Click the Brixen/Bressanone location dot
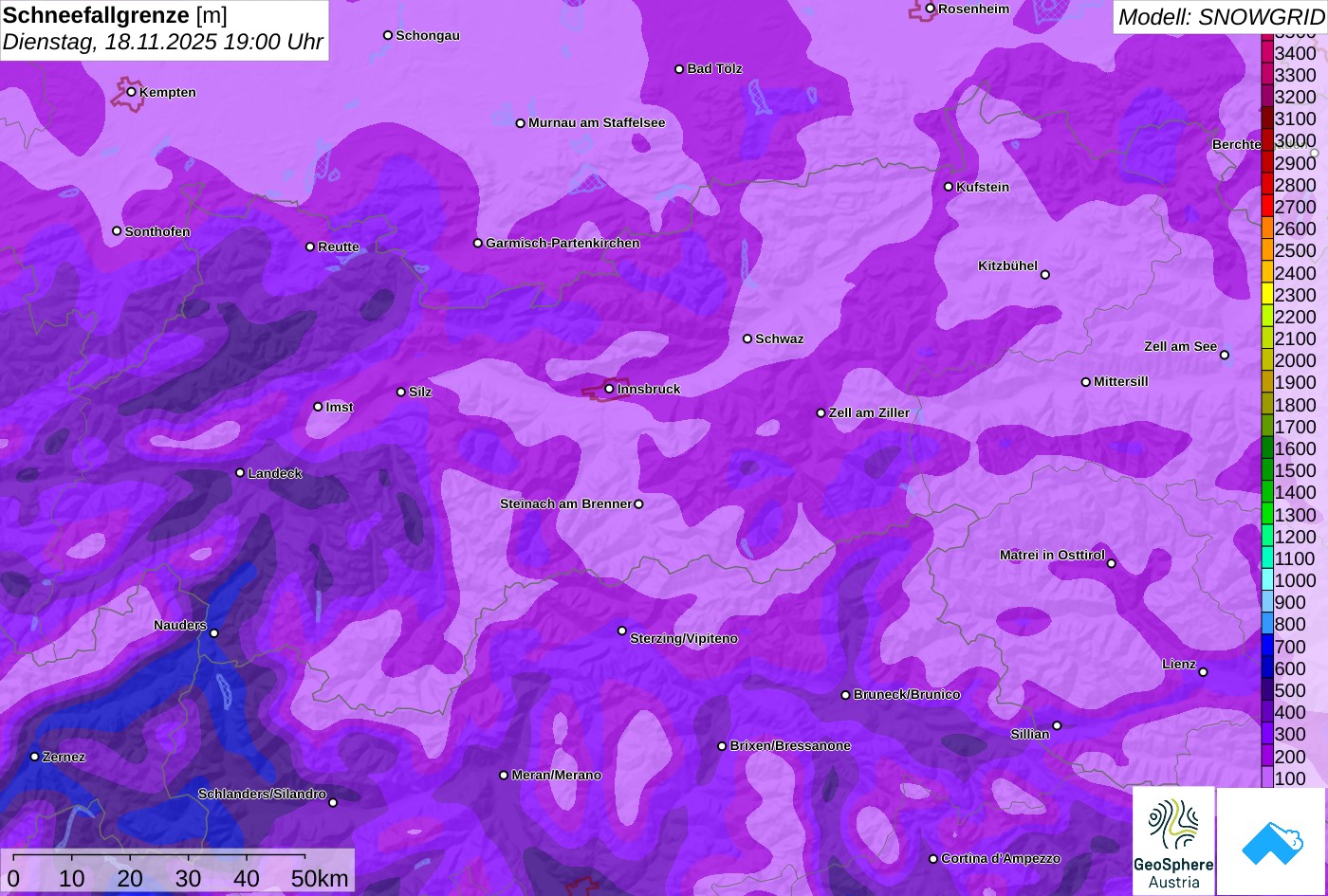 [x=722, y=746]
